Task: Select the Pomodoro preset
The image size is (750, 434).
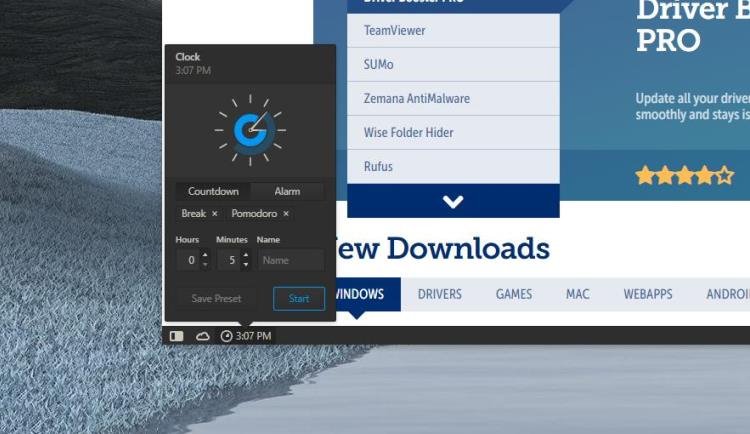Action: [254, 213]
